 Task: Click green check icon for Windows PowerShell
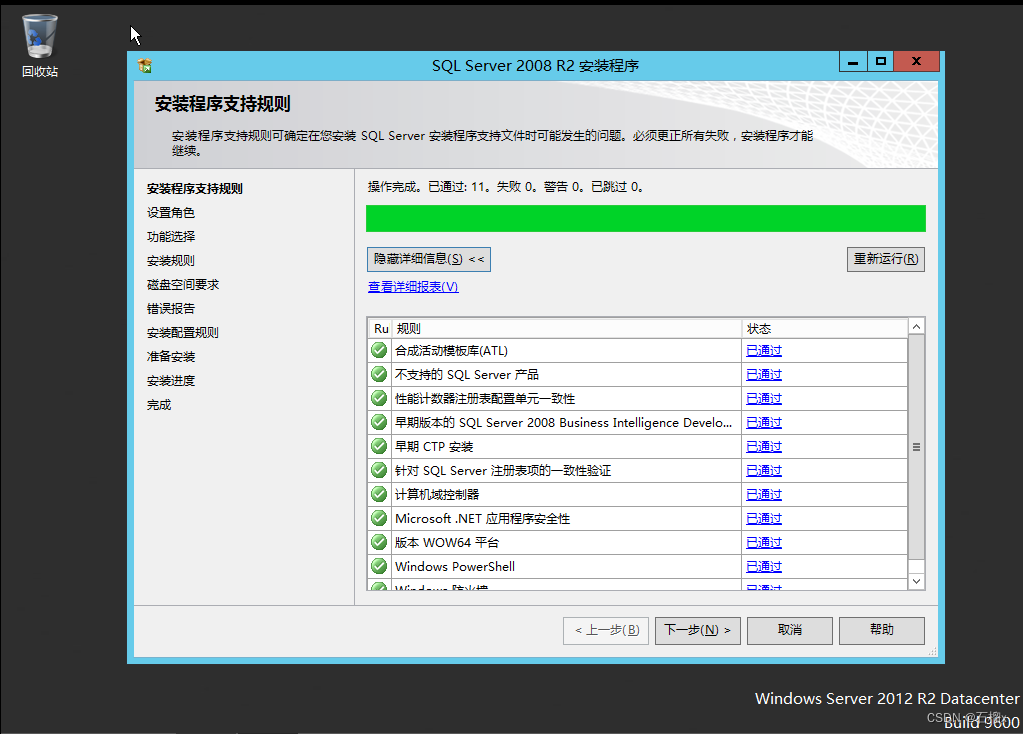379,566
